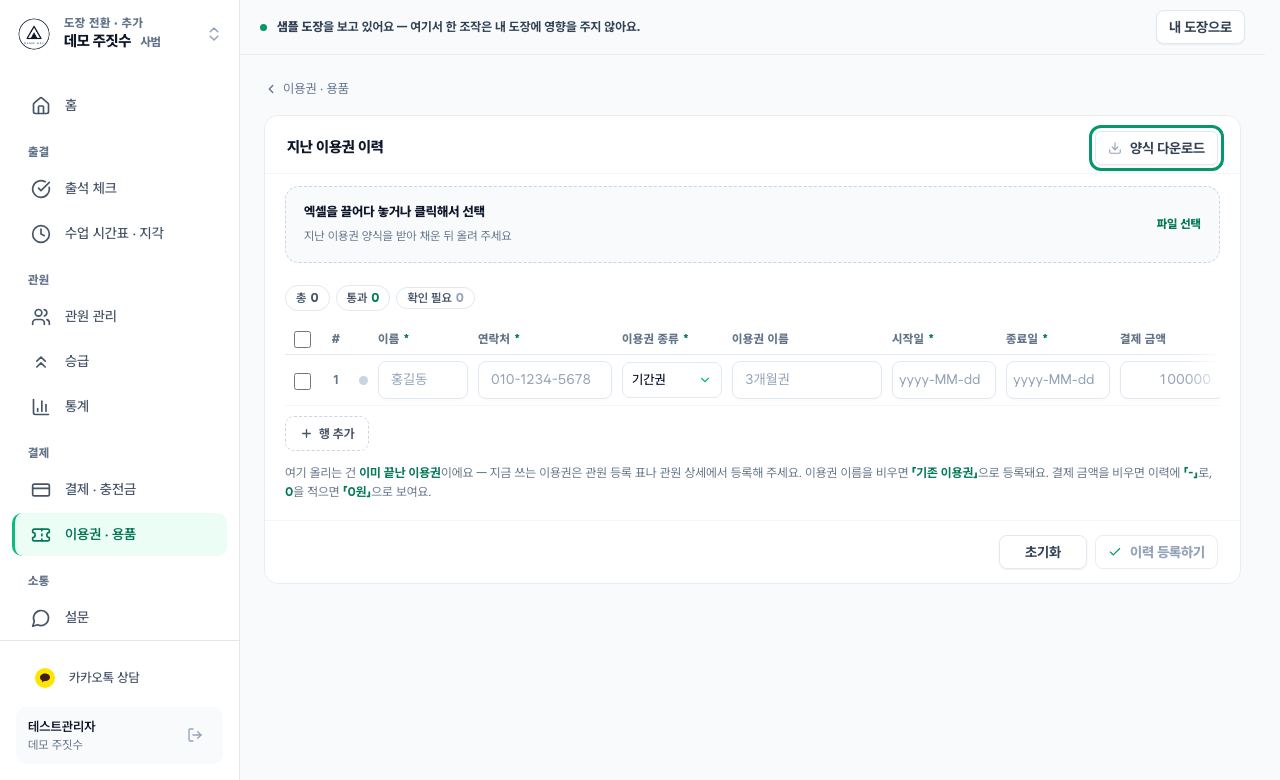1280x780 pixels.
Task: Click the 설문 speech bubble icon
Action: (41, 617)
